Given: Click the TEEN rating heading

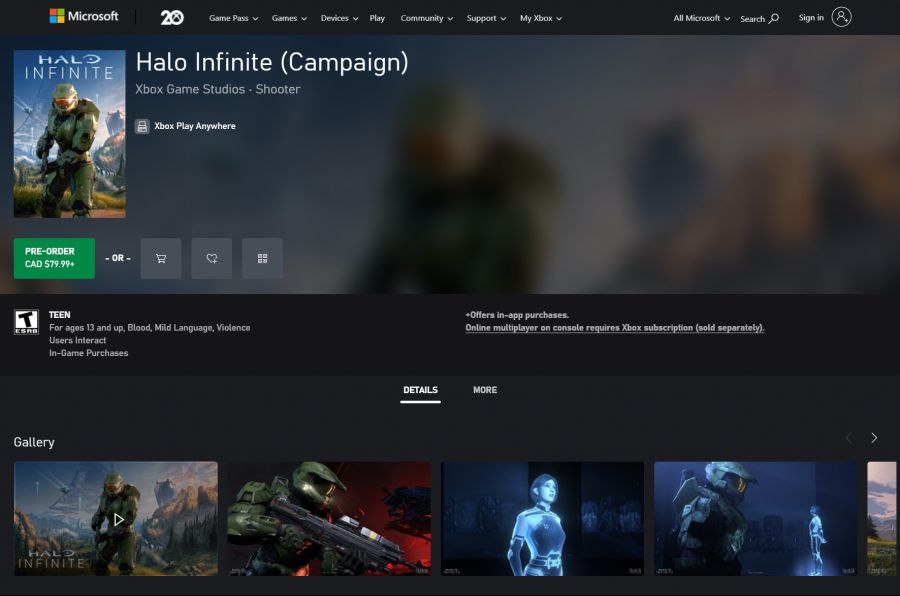Looking at the screenshot, I should click(x=60, y=315).
